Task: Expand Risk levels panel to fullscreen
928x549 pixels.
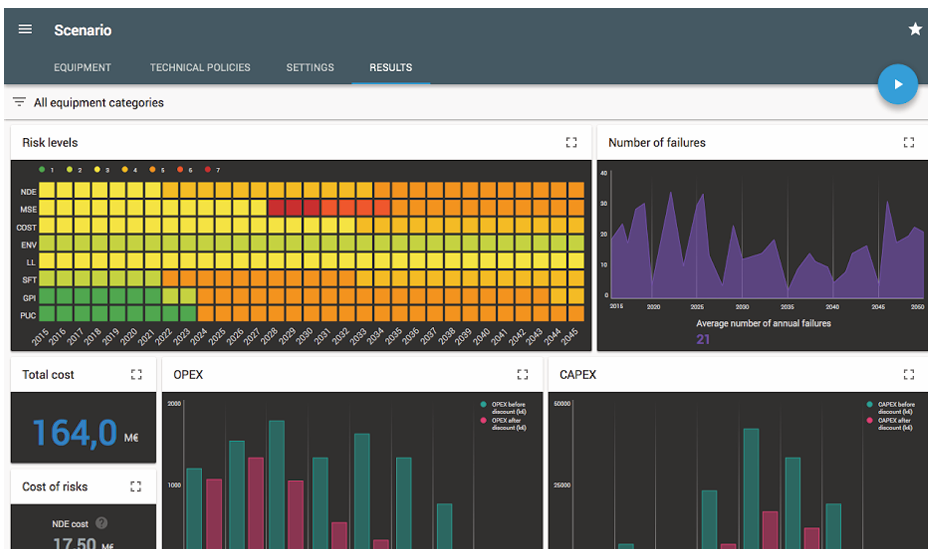Action: click(571, 143)
